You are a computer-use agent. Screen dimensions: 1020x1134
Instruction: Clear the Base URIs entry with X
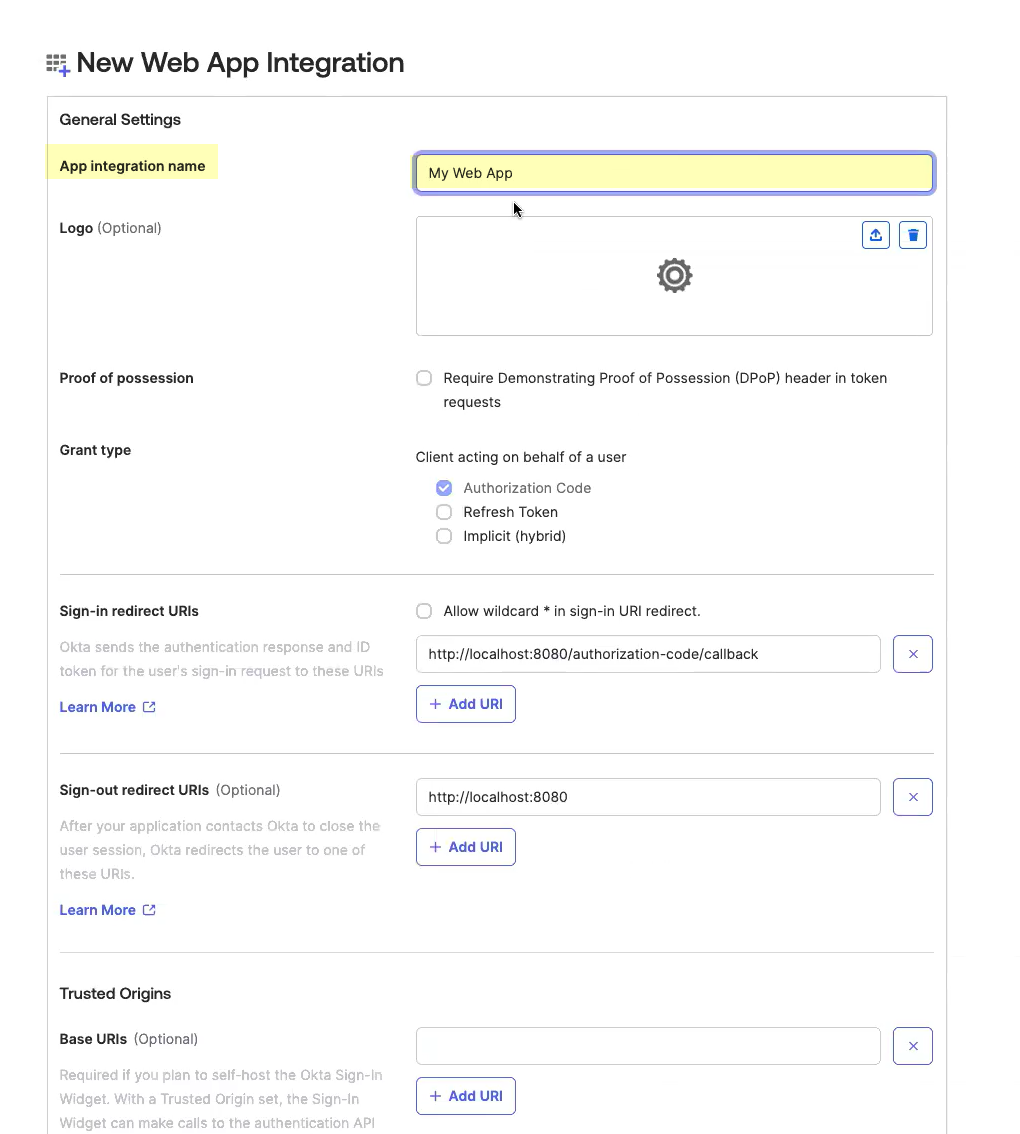(x=913, y=1046)
